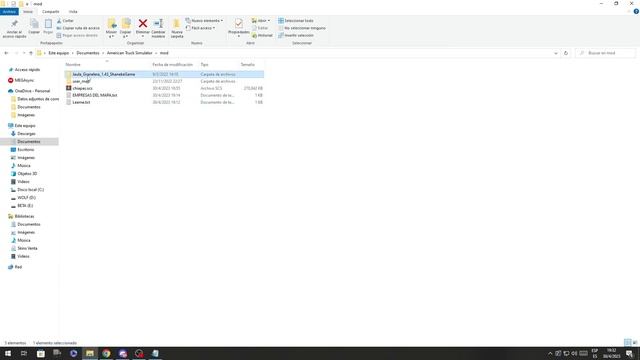
Task: Click Invertir selección
Action: click(x=296, y=35)
